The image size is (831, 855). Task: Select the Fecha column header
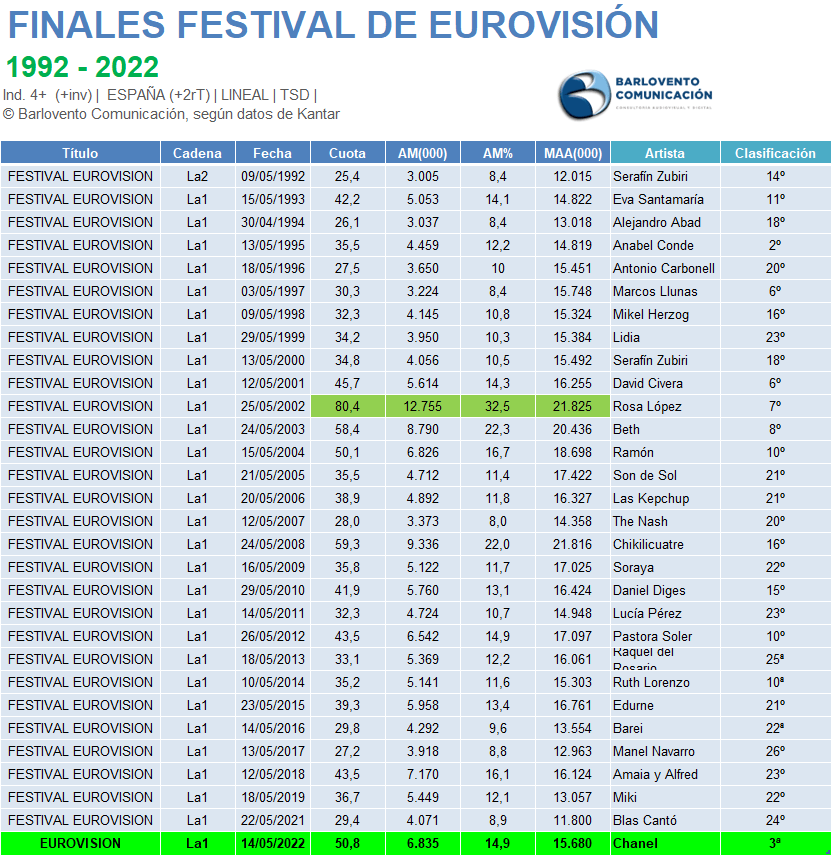272,153
